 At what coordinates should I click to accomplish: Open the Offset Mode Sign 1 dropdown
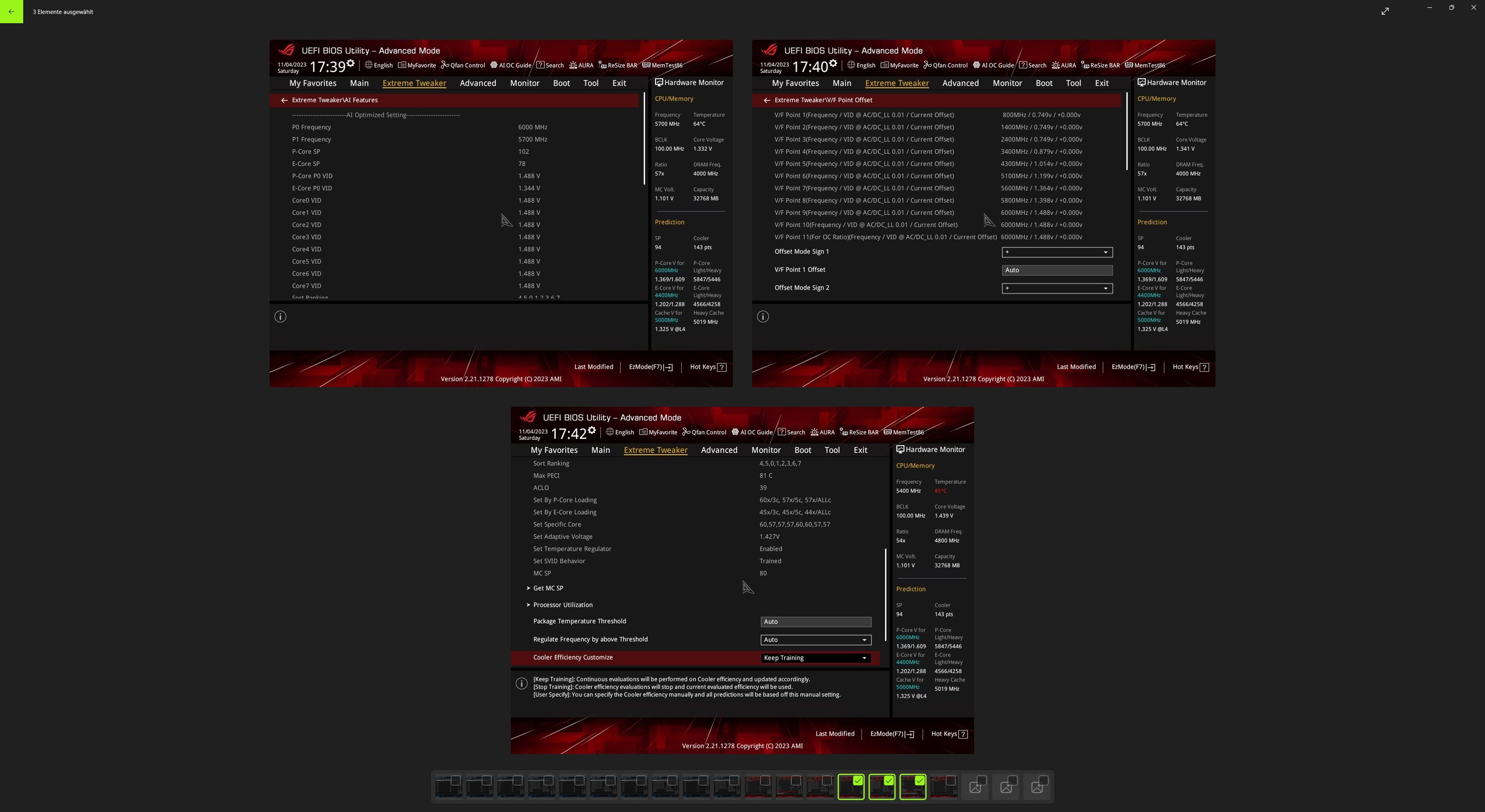[1057, 252]
